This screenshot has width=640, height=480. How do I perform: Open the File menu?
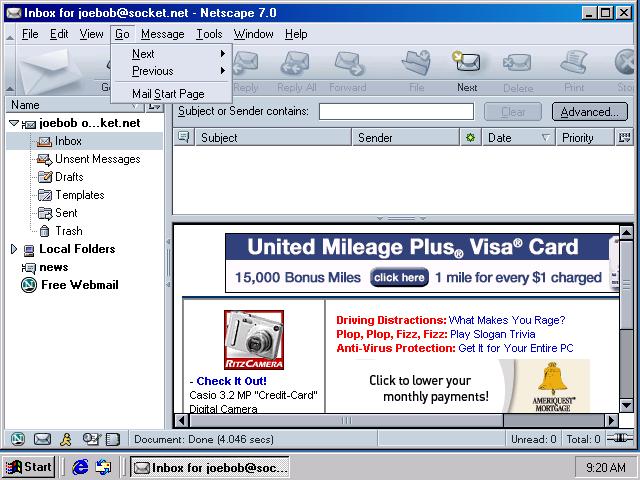point(30,34)
